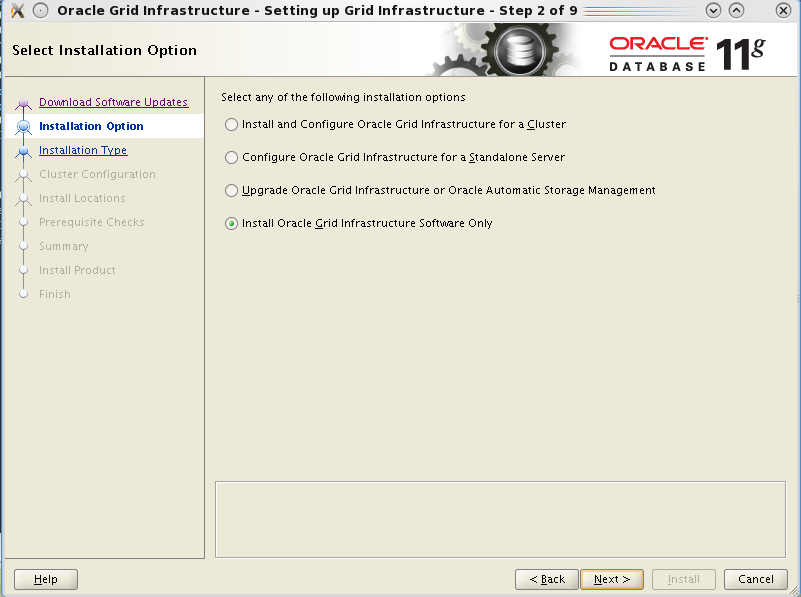This screenshot has height=597, width=801.
Task: Click the Install Locations step marker icon
Action: (23, 199)
